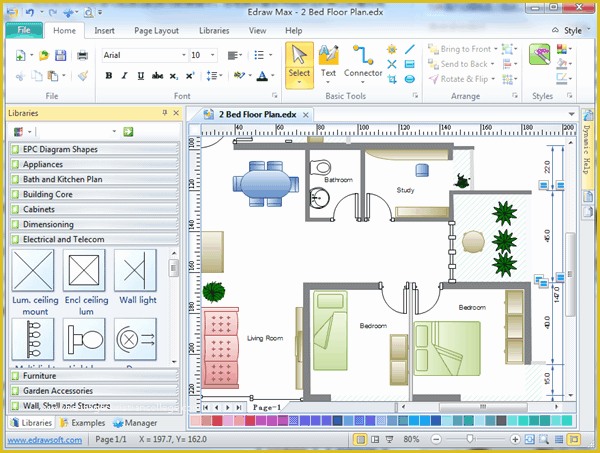Click the Bring to Front button
This screenshot has height=453, width=600.
pyautogui.click(x=460, y=49)
